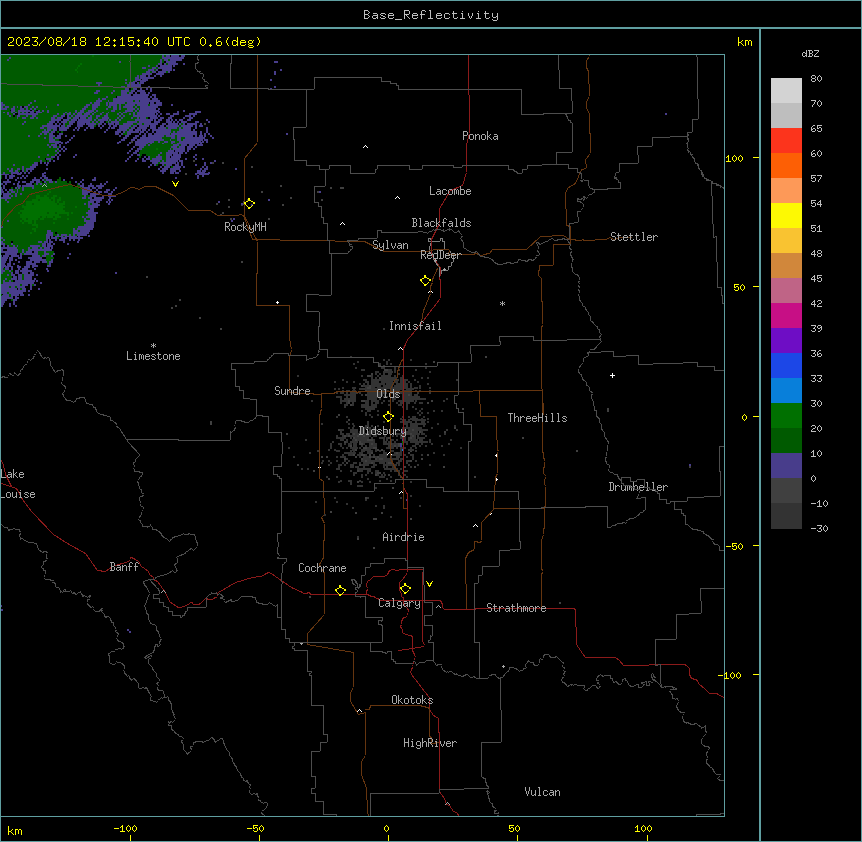Select yellow V marker northwest of RockyMH
862x842 pixels.
coord(175,184)
